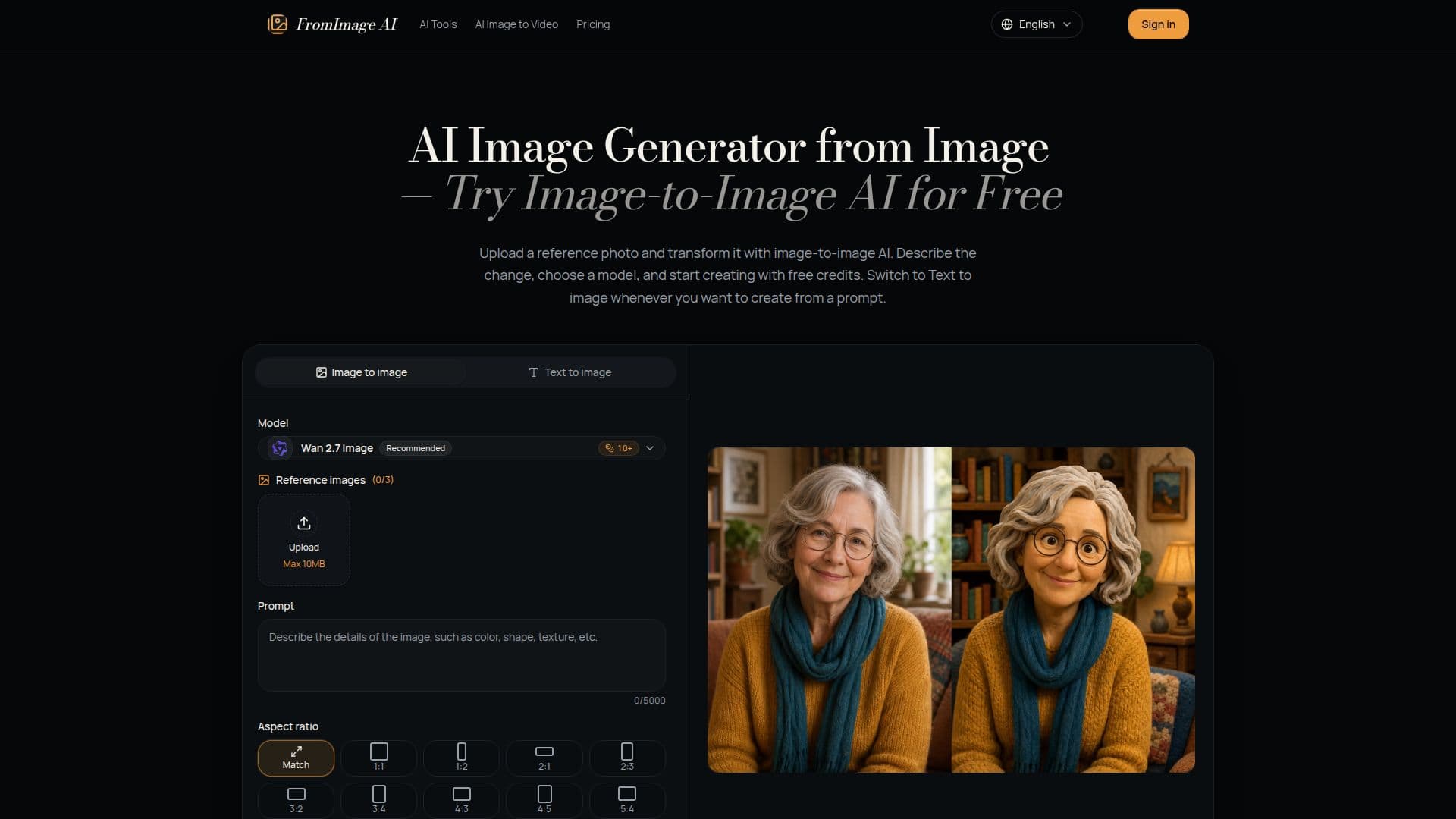Screen dimensions: 1456x819
Task: Select the 5:4 aspect ratio
Action: 627,800
